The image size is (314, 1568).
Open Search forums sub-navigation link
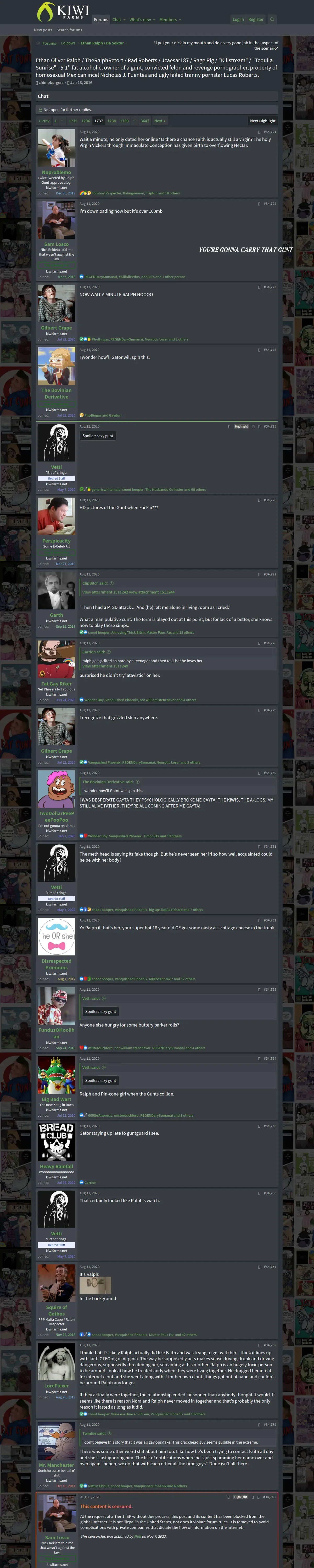tap(70, 30)
